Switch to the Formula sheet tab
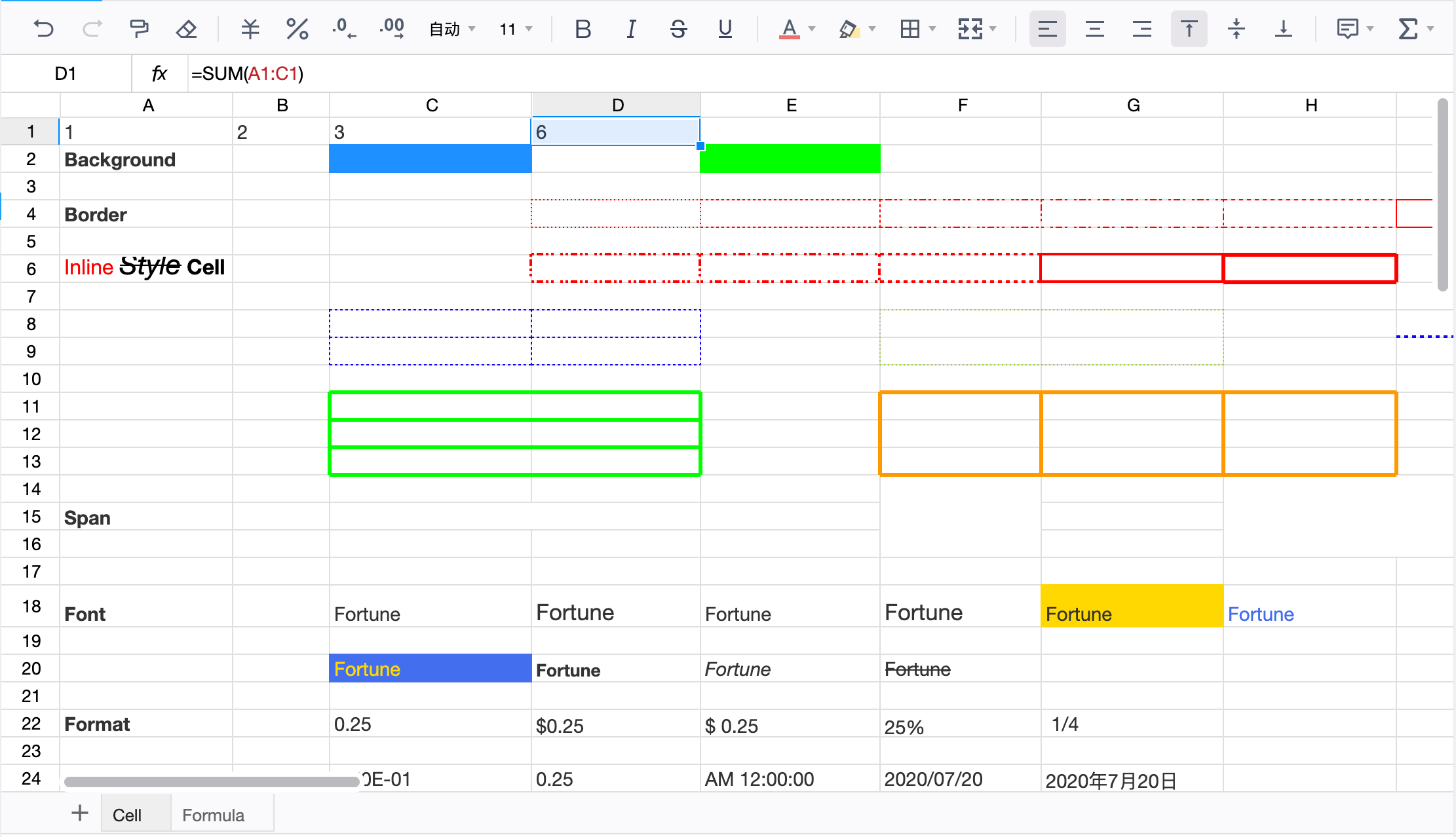This screenshot has height=837, width=1456. pos(213,815)
